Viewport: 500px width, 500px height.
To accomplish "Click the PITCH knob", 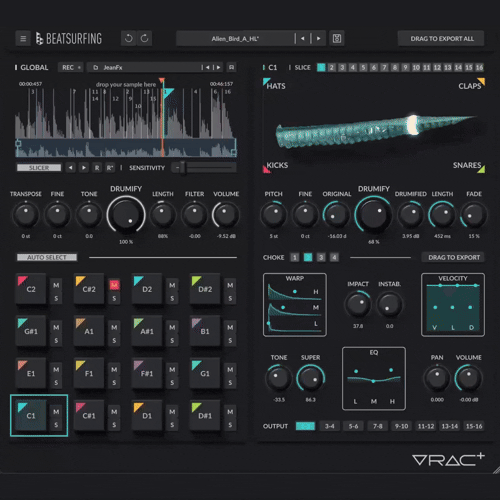I will click(x=273, y=215).
